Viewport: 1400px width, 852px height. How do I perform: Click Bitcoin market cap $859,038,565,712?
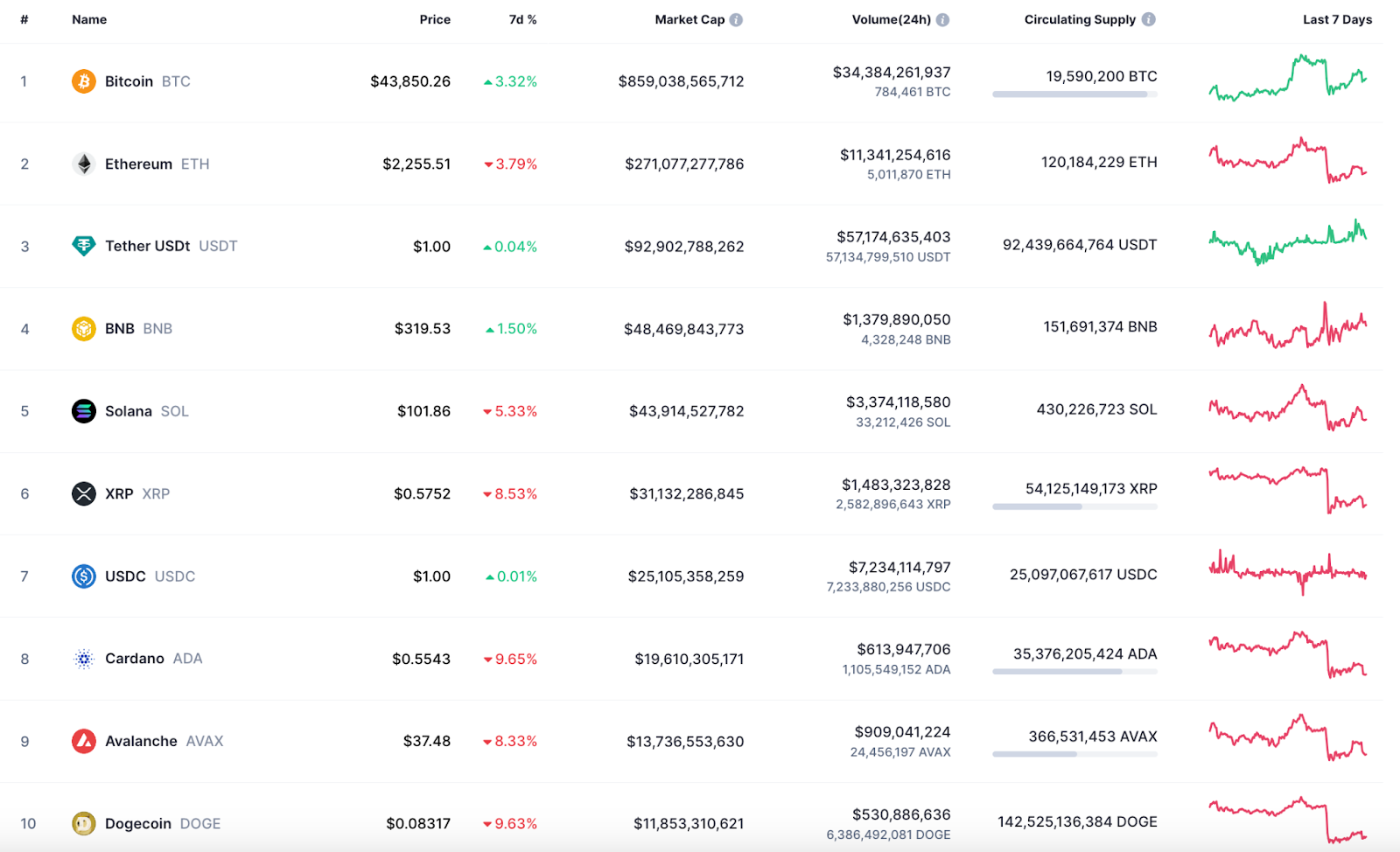click(681, 81)
